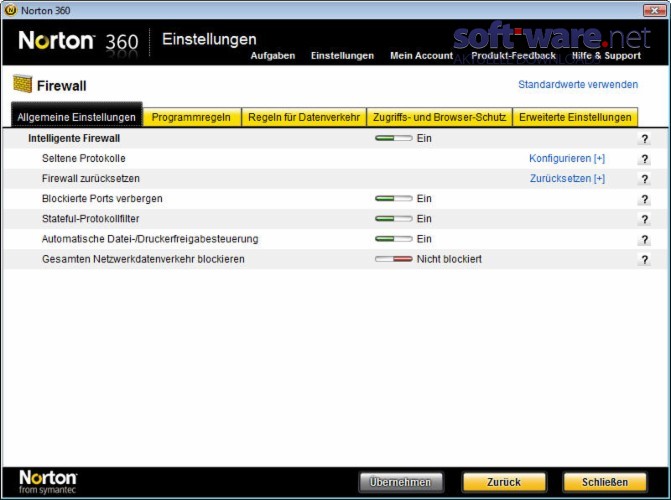This screenshot has width=671, height=500.
Task: Switch to Erweiterte Einstellungen tab
Action: coord(575,117)
